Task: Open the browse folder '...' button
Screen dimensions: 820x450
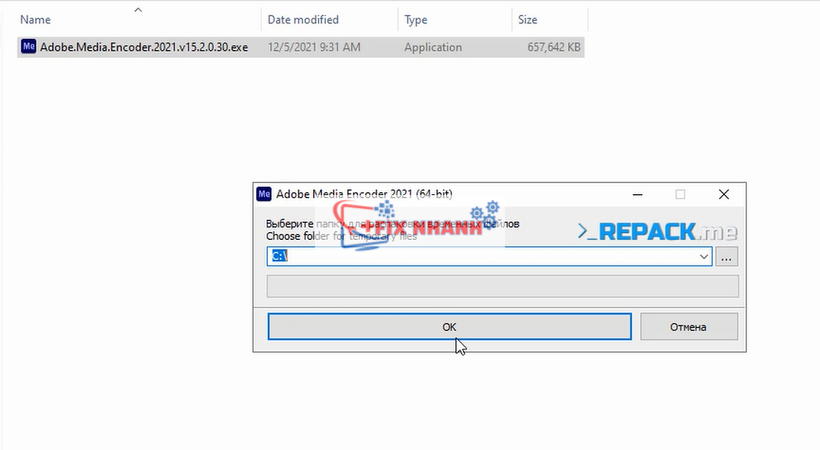Action: coord(727,257)
